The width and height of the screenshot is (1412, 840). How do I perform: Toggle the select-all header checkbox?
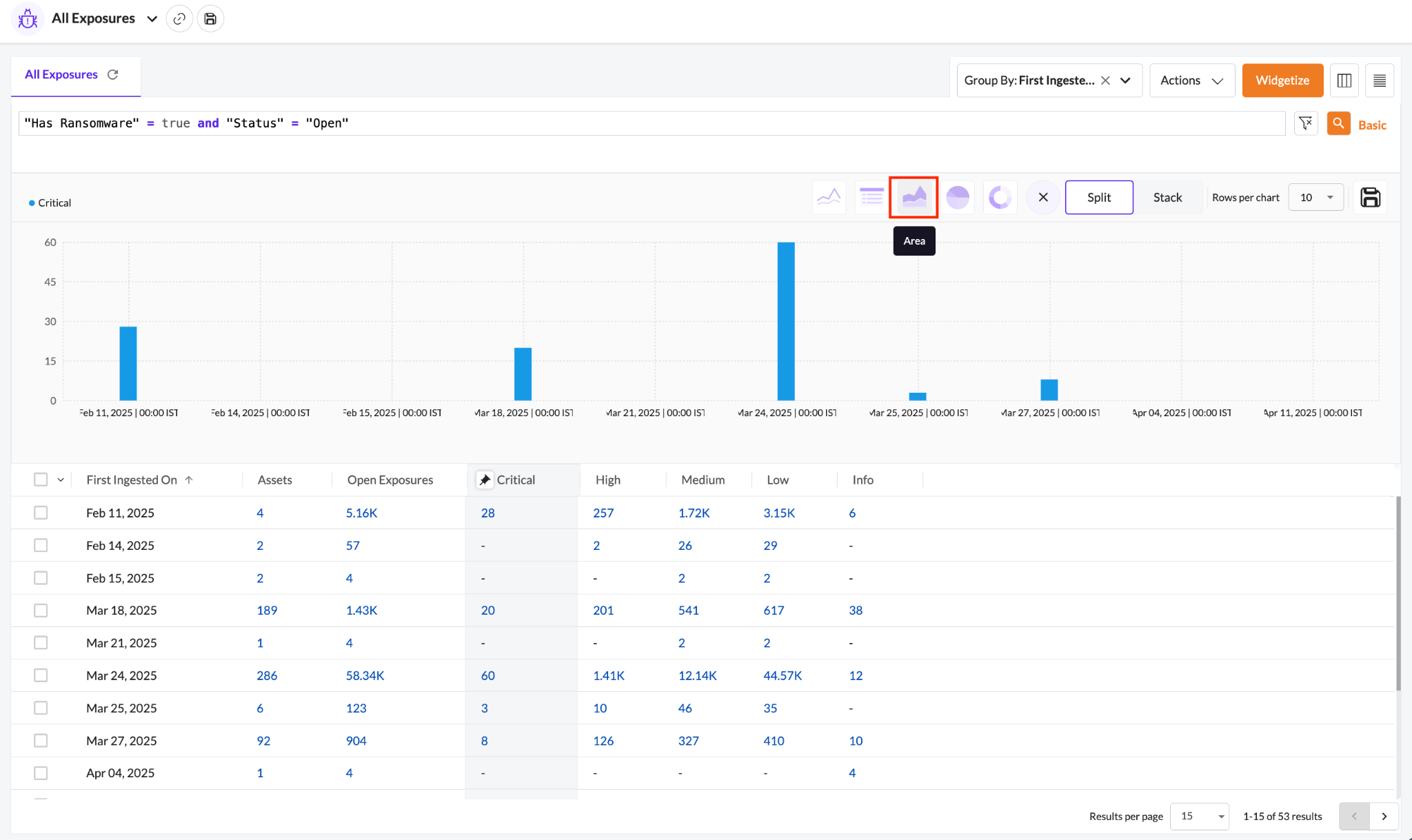click(x=41, y=480)
